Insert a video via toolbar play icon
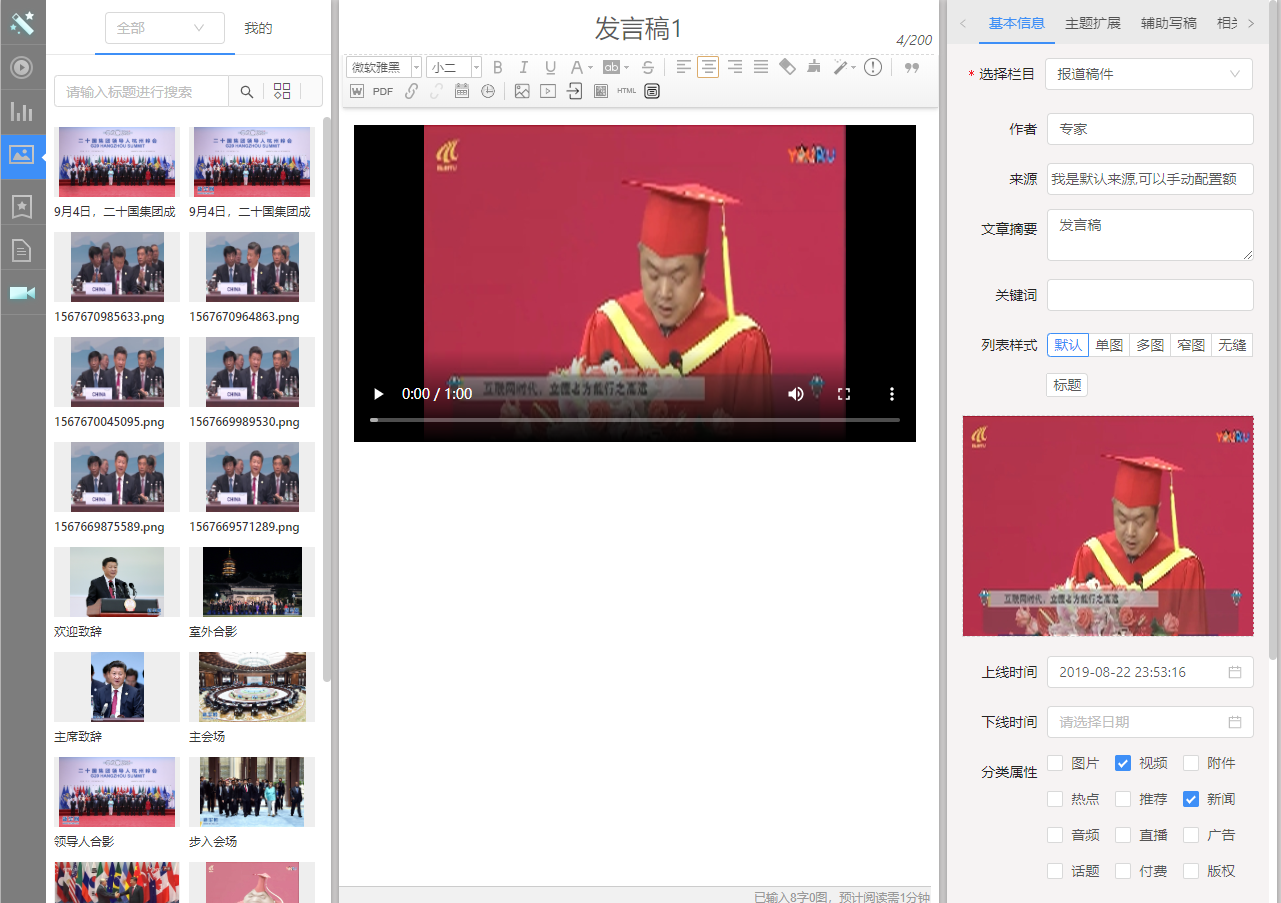Image resolution: width=1281 pixels, height=903 pixels. [x=548, y=91]
